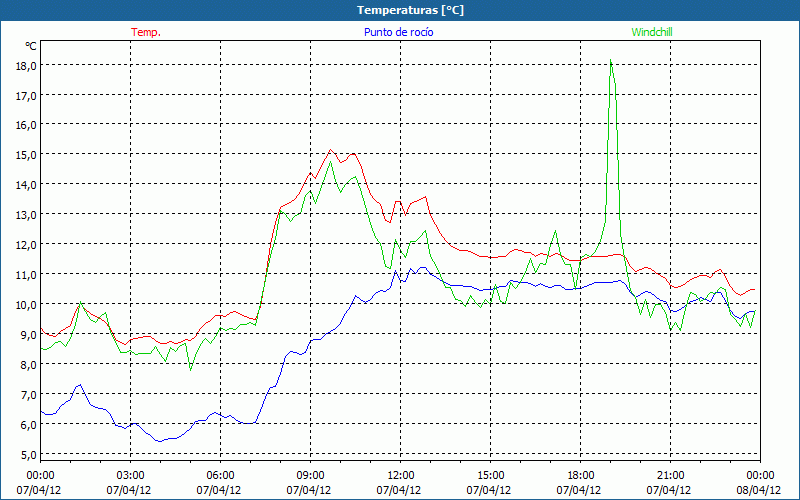
Task: Click the '12,0' y-axis value
Action: pyautogui.click(x=26, y=245)
